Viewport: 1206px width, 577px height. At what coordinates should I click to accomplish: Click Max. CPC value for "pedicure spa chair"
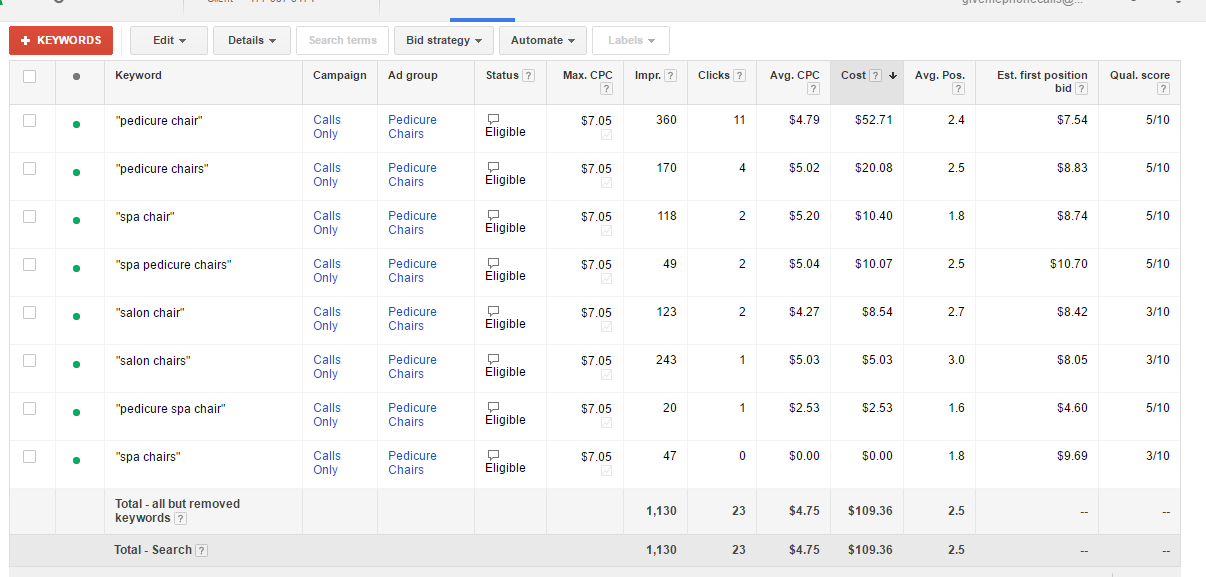pyautogui.click(x=596, y=408)
